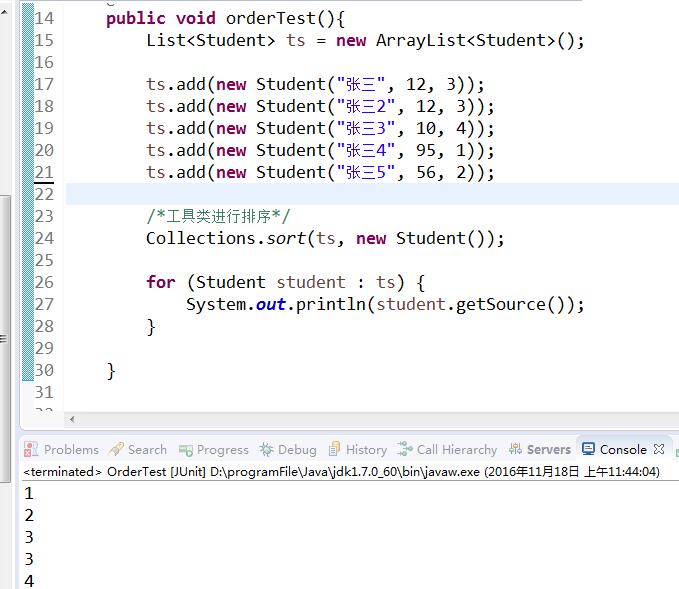Close the Console view with its X icon
Image resolution: width=679 pixels, height=589 pixels.
[659, 449]
